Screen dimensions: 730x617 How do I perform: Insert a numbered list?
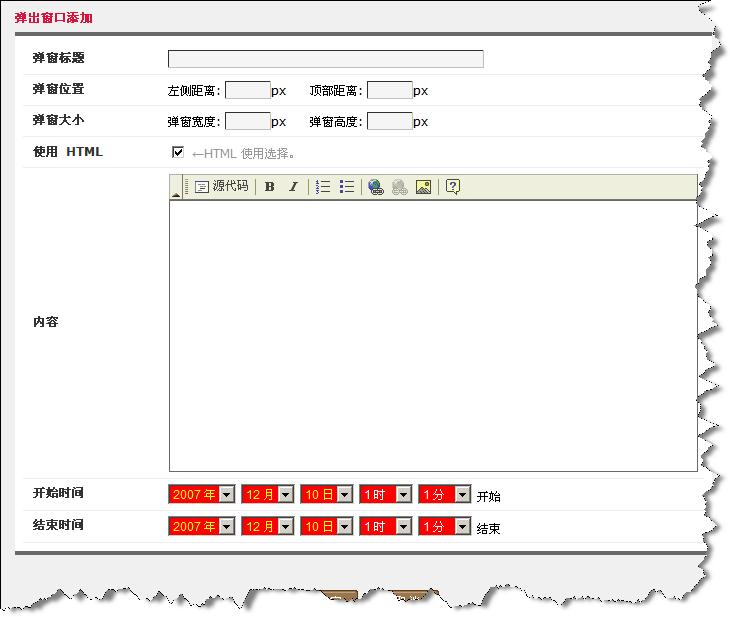click(x=323, y=187)
